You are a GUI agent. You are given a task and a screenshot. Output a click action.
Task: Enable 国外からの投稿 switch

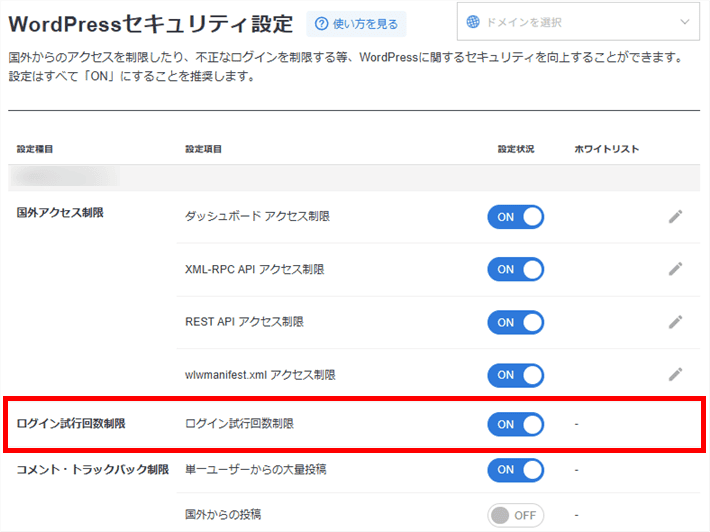[x=516, y=515]
